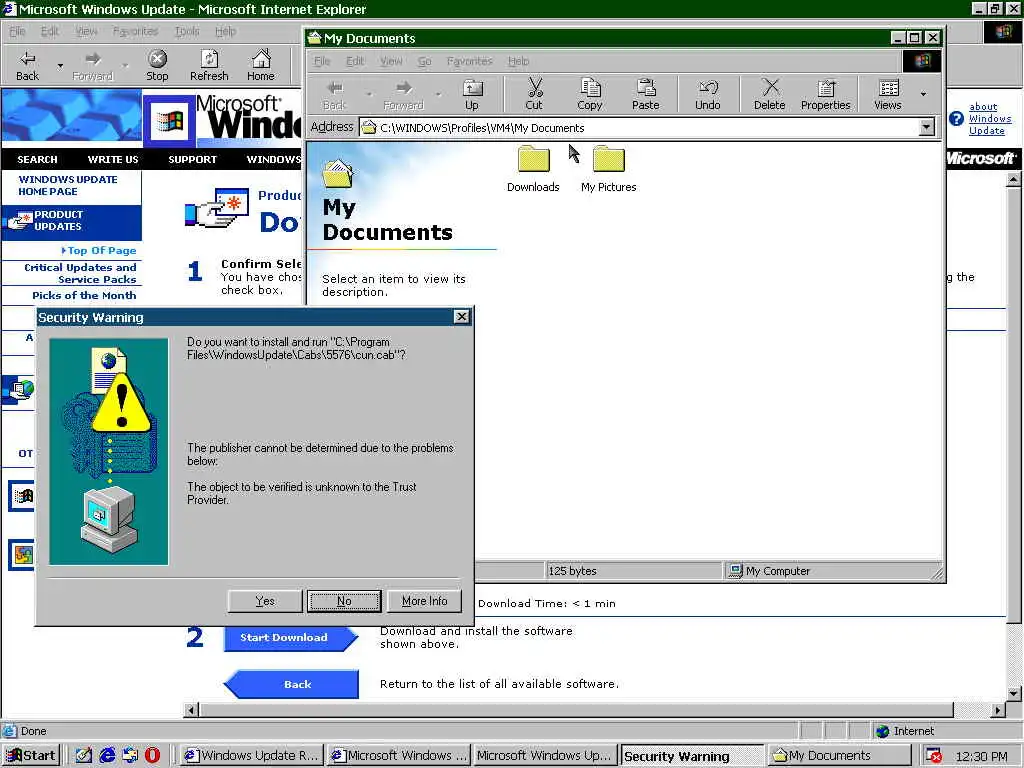Click Critical Updates and Service Packs

point(80,273)
